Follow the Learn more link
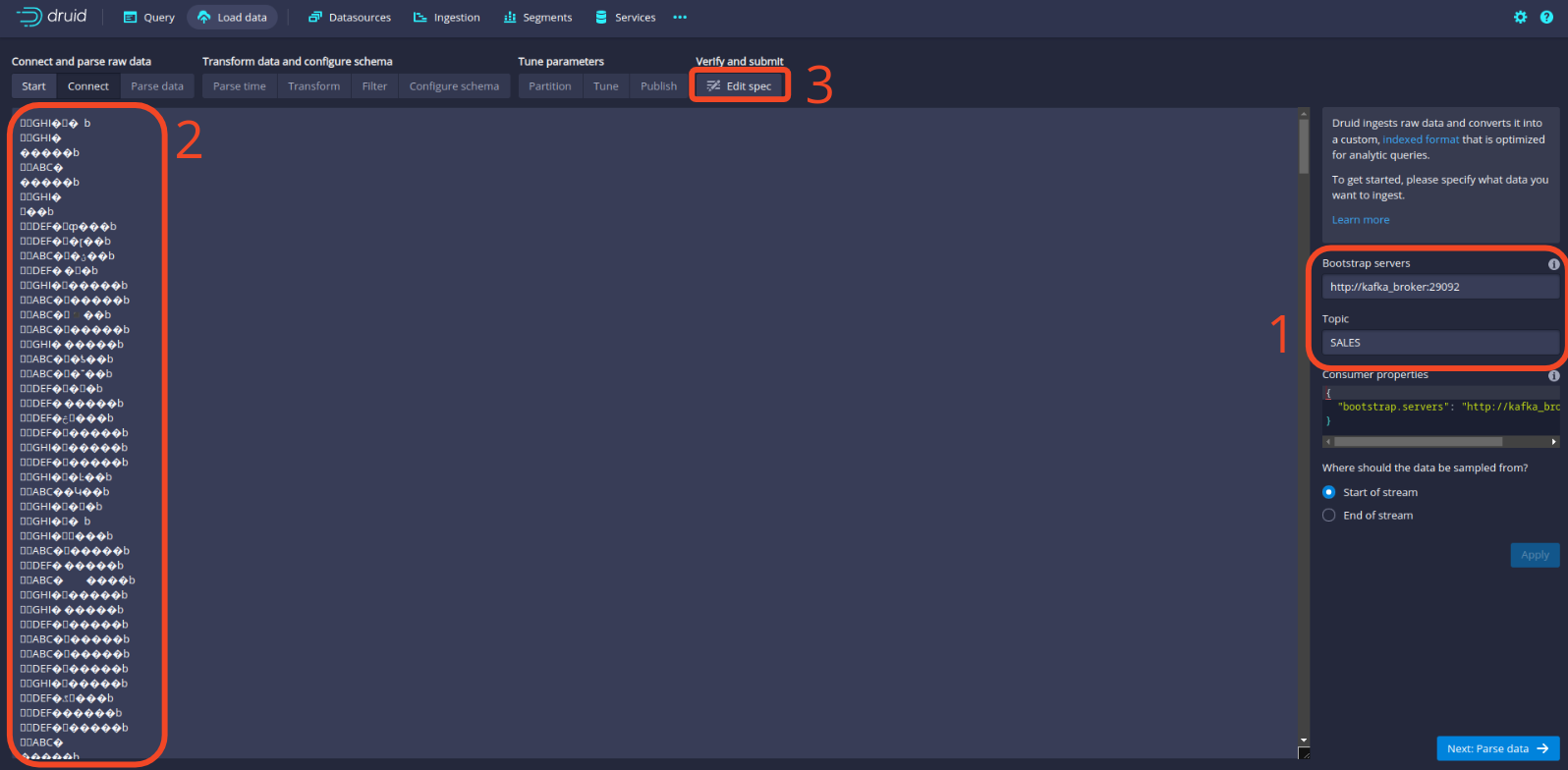The height and width of the screenshot is (770, 1568). (1360, 220)
